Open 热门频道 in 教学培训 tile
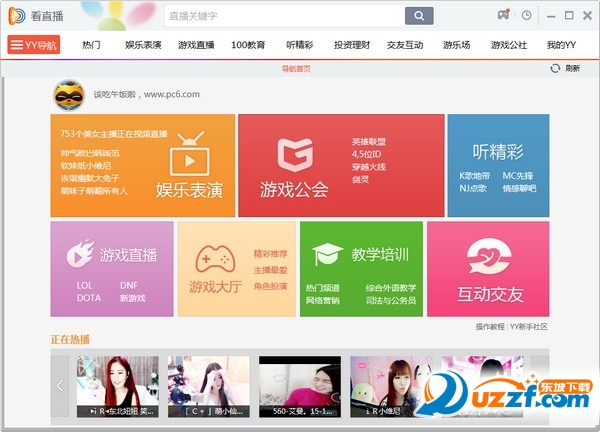600x432 pixels. coord(323,288)
